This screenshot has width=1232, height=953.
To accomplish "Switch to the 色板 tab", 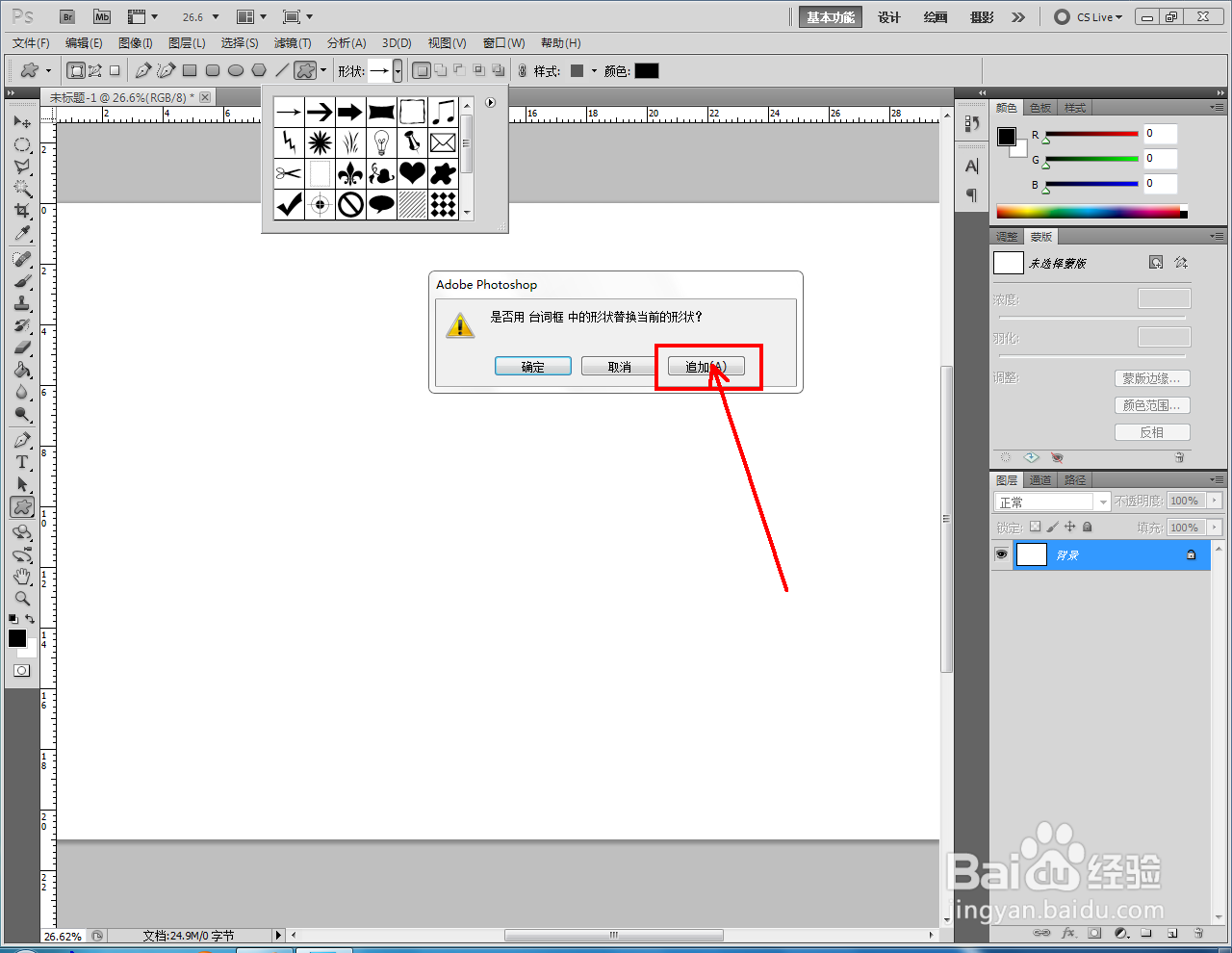I will coord(1040,108).
